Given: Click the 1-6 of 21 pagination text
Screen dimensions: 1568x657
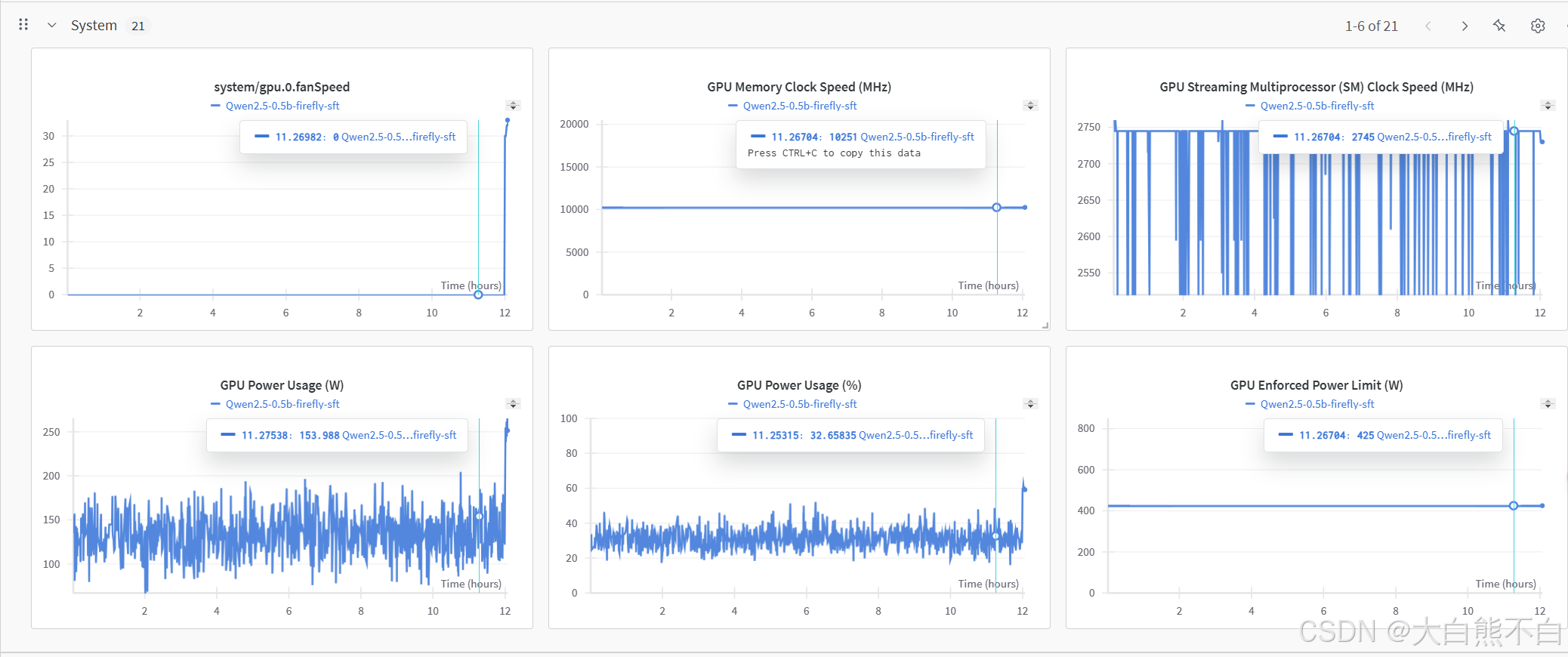Looking at the screenshot, I should pos(1371,26).
